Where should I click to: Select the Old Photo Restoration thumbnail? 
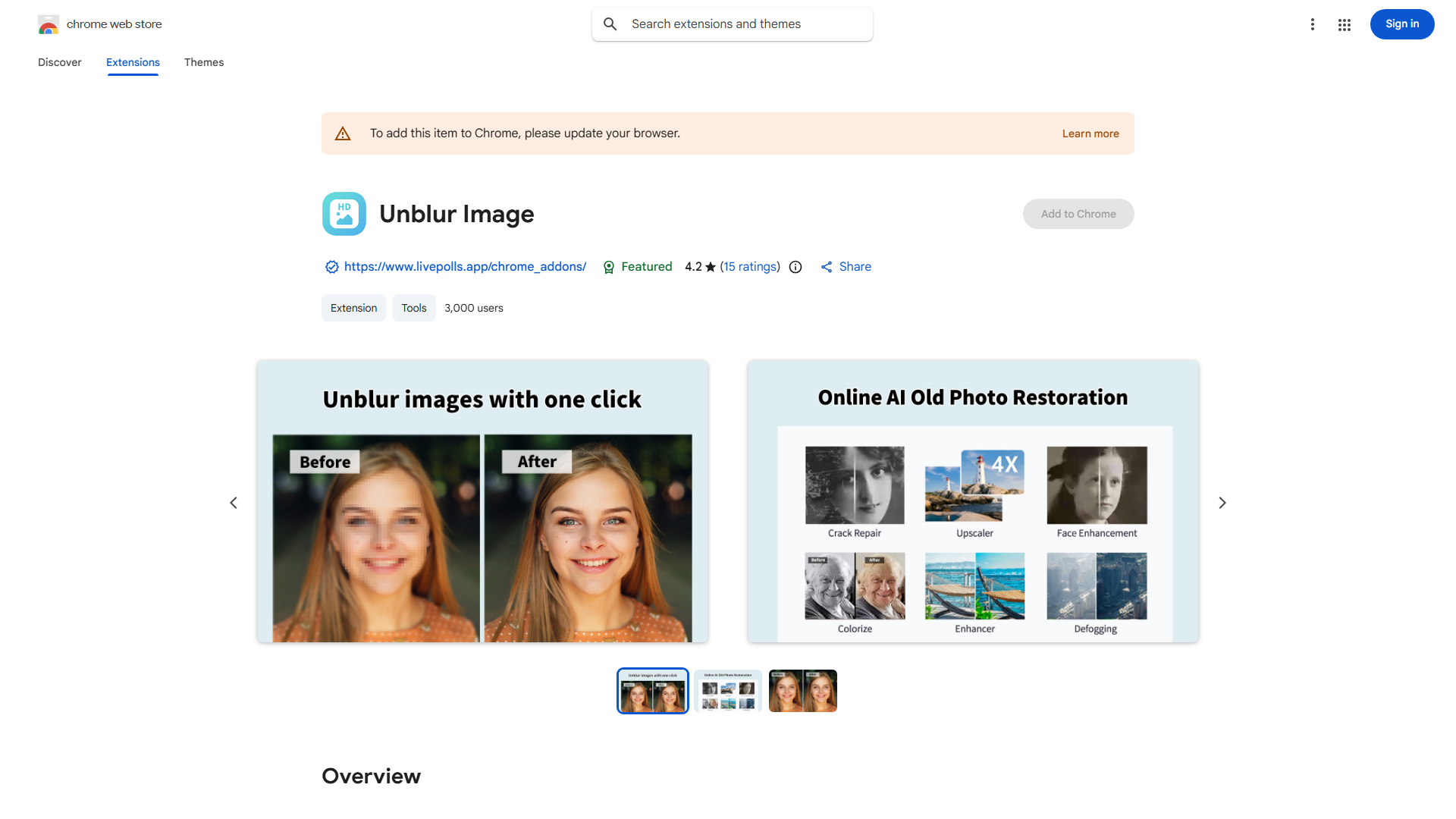pyautogui.click(x=727, y=691)
